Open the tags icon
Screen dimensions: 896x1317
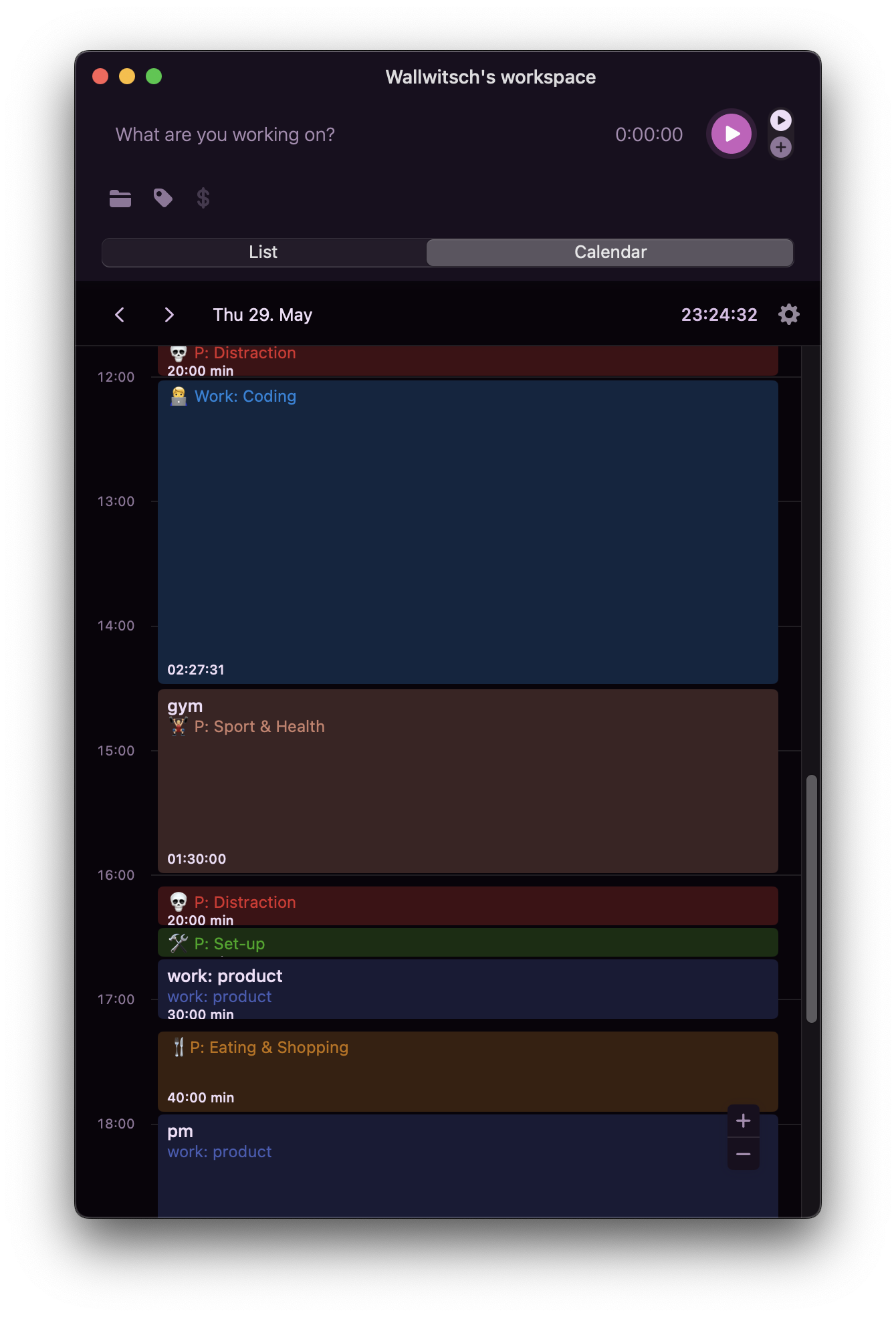click(162, 198)
